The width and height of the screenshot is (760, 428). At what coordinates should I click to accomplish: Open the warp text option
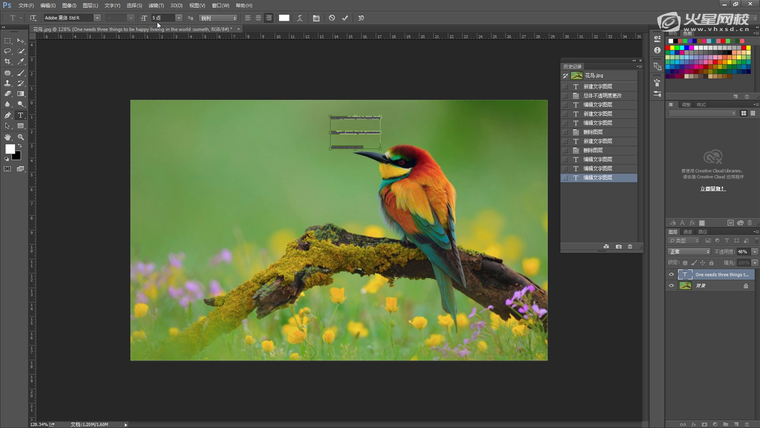point(302,18)
